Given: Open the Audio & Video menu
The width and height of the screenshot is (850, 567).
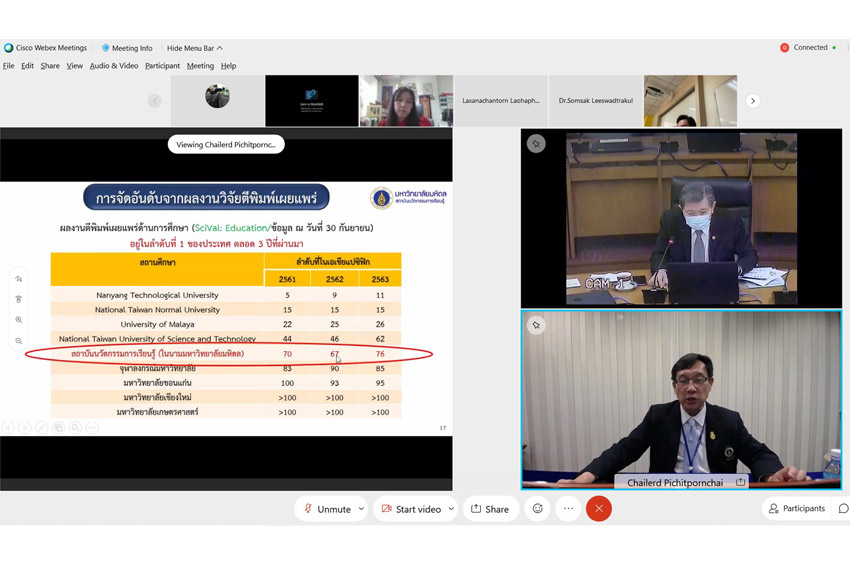Looking at the screenshot, I should tap(114, 66).
